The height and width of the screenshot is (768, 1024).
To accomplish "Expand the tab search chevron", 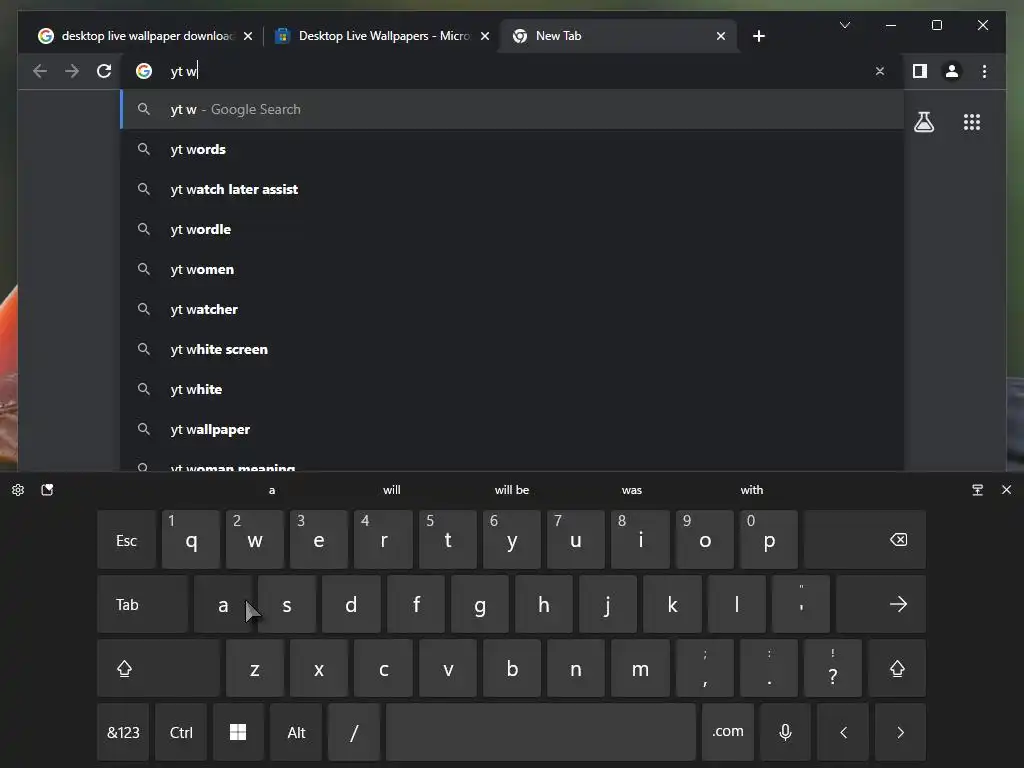I will pos(844,25).
